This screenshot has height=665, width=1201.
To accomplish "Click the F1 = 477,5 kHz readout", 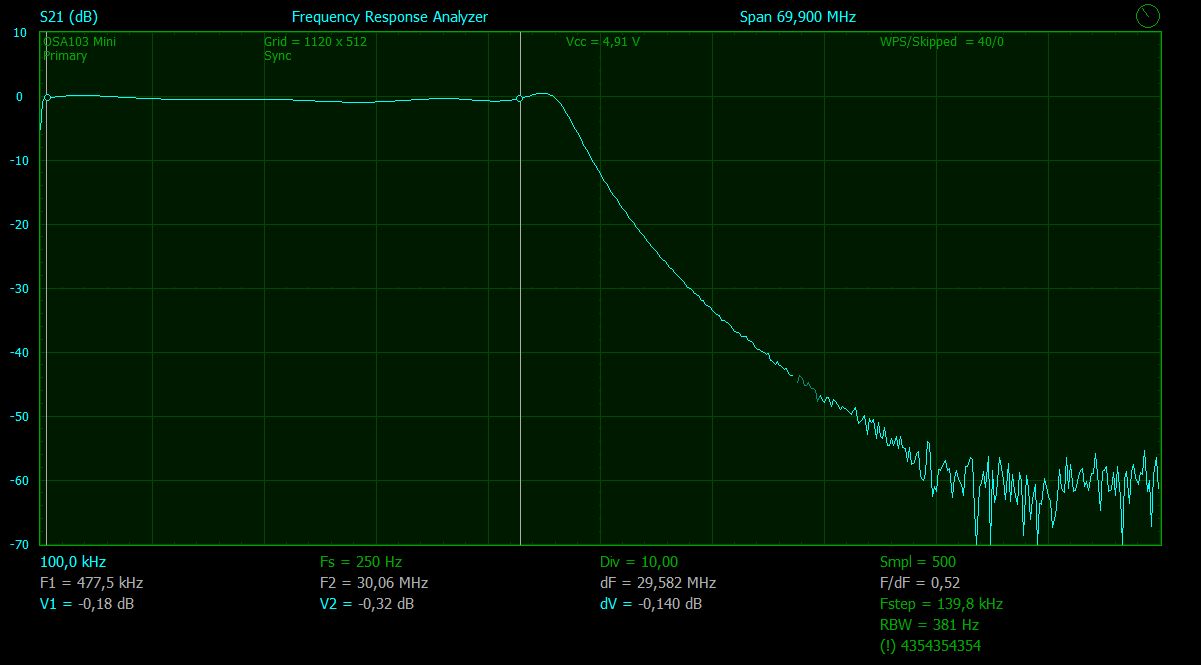I will pyautogui.click(x=91, y=582).
